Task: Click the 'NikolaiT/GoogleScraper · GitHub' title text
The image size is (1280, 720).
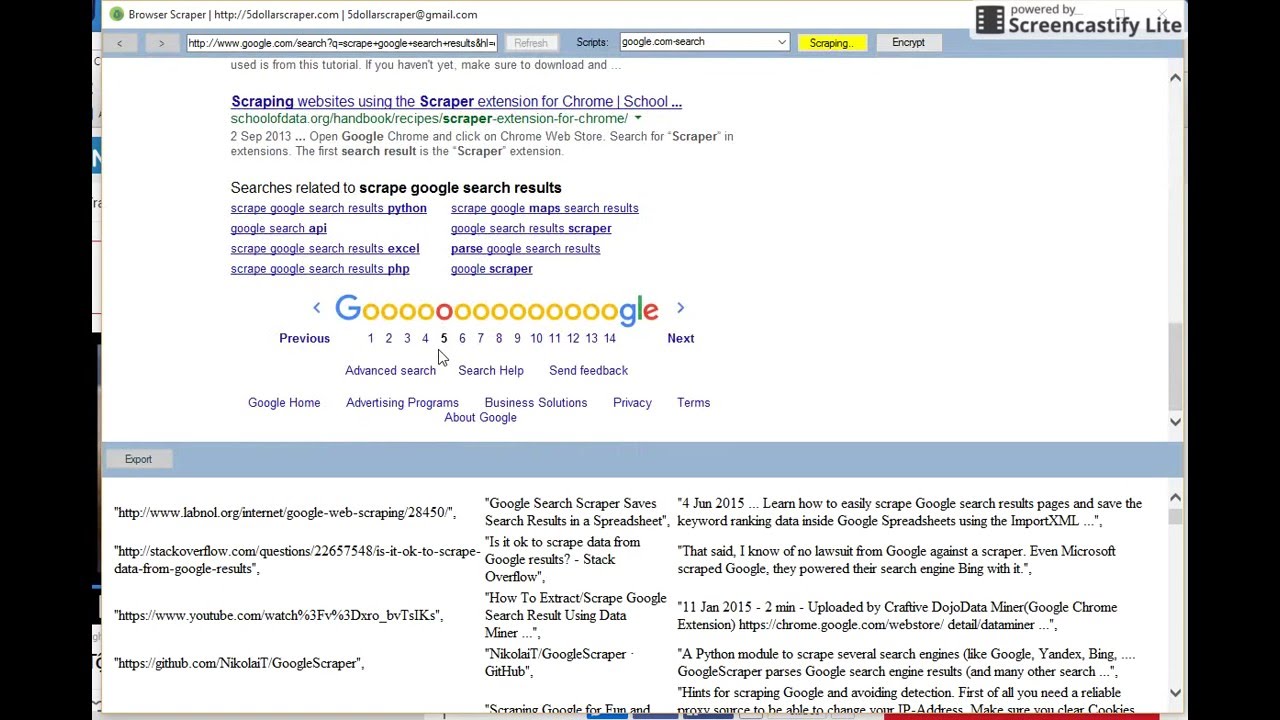Action: pyautogui.click(x=560, y=663)
